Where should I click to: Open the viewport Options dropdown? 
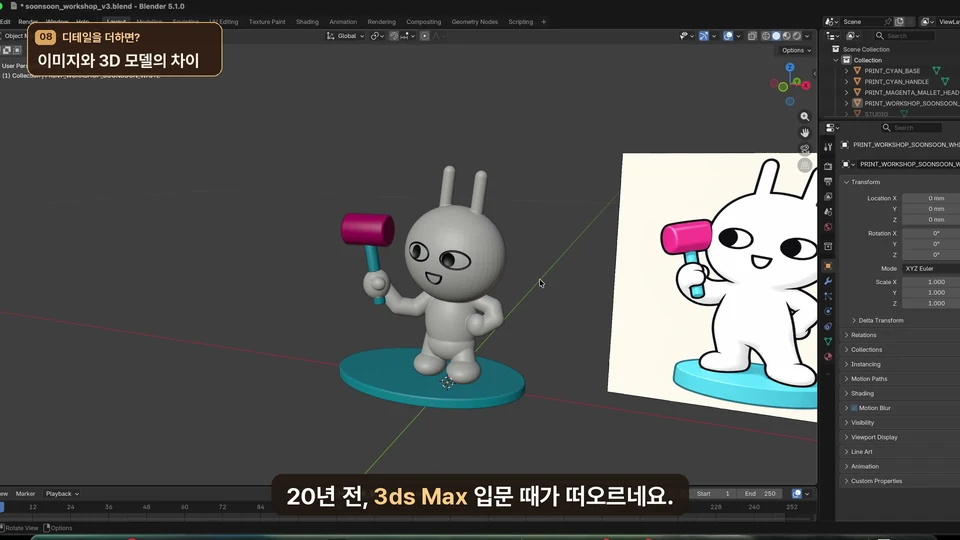click(x=796, y=50)
